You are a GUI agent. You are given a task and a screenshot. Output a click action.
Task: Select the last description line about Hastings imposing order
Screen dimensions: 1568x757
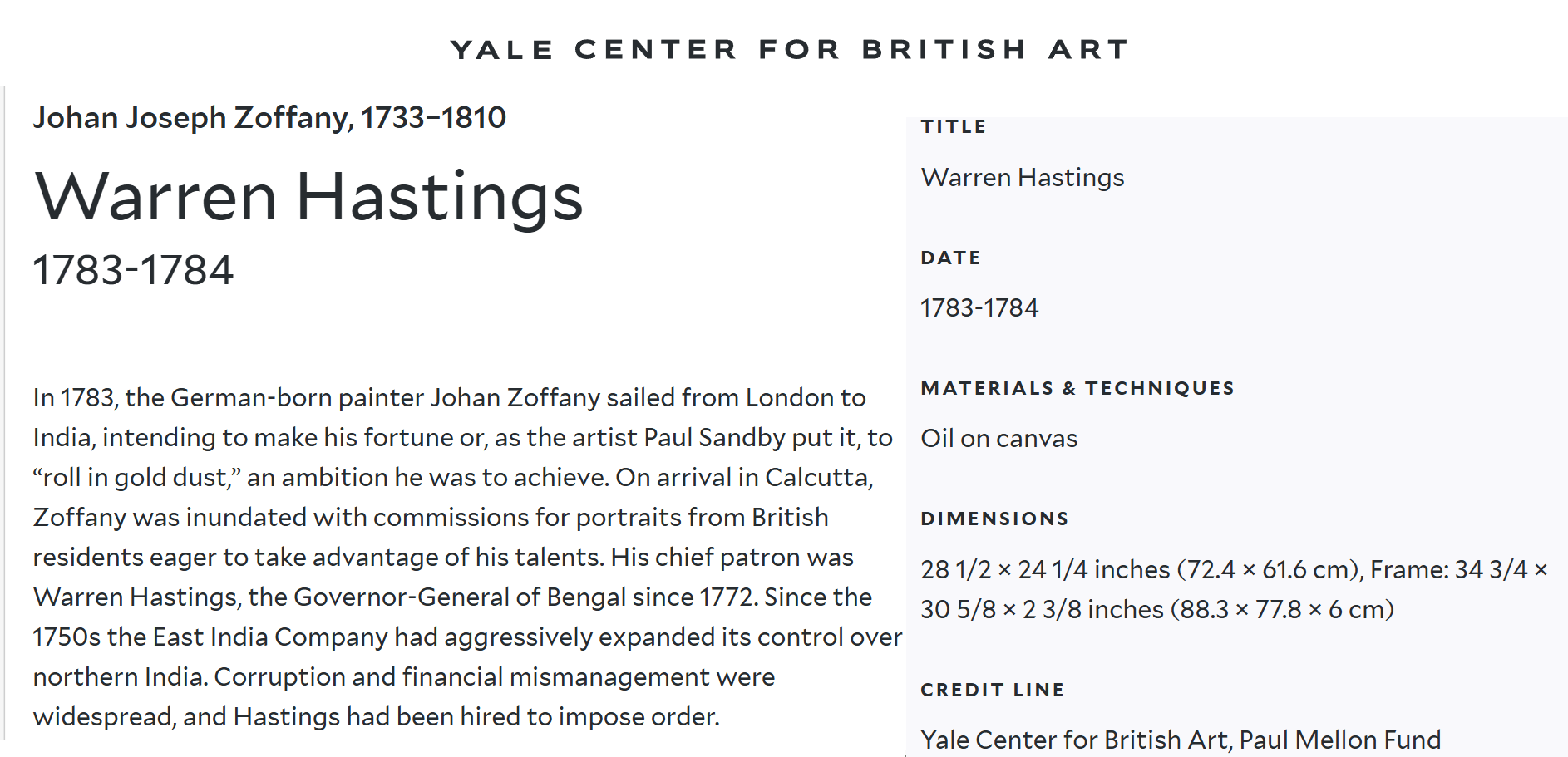[x=377, y=717]
